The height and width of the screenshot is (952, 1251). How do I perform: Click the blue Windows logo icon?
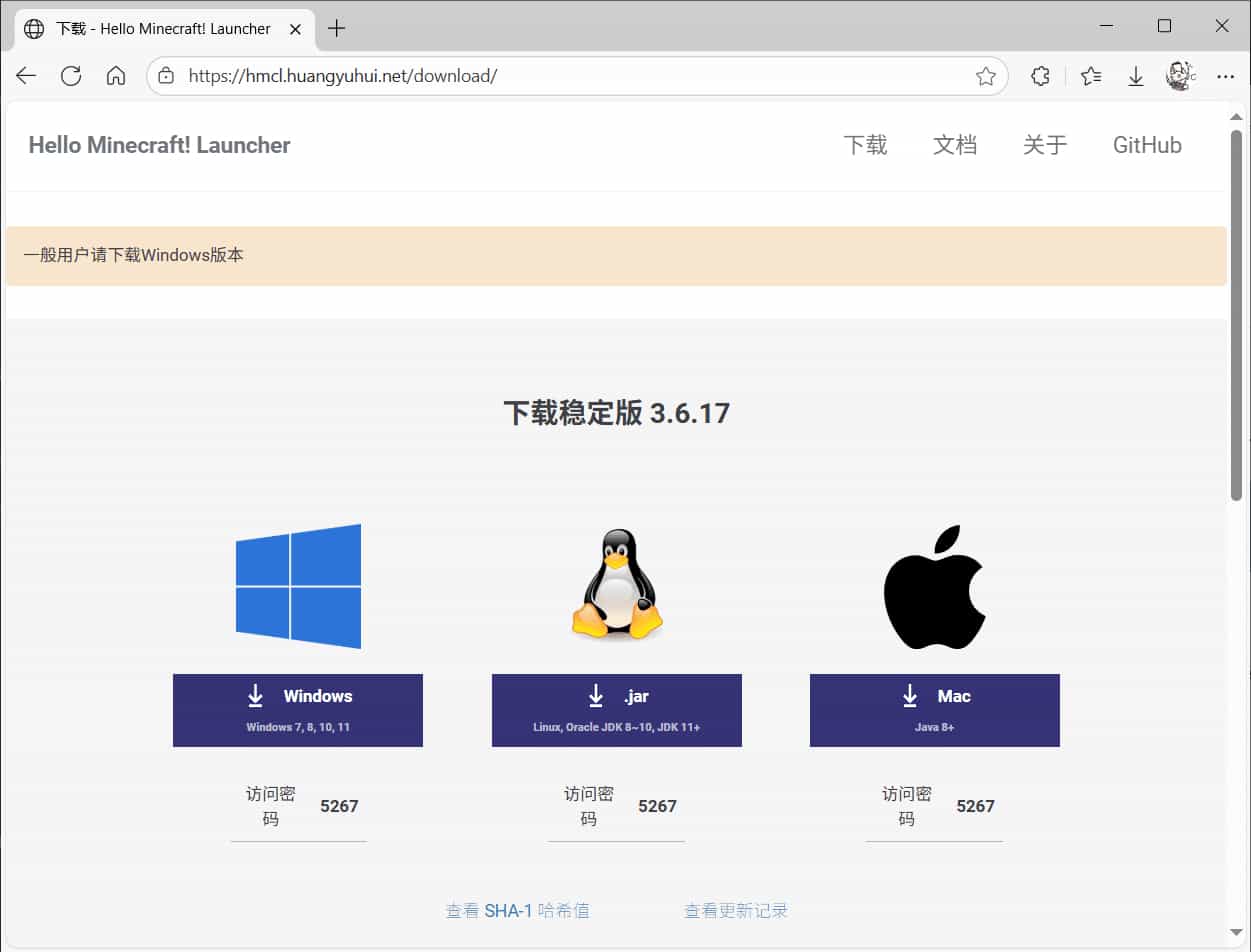tap(298, 586)
